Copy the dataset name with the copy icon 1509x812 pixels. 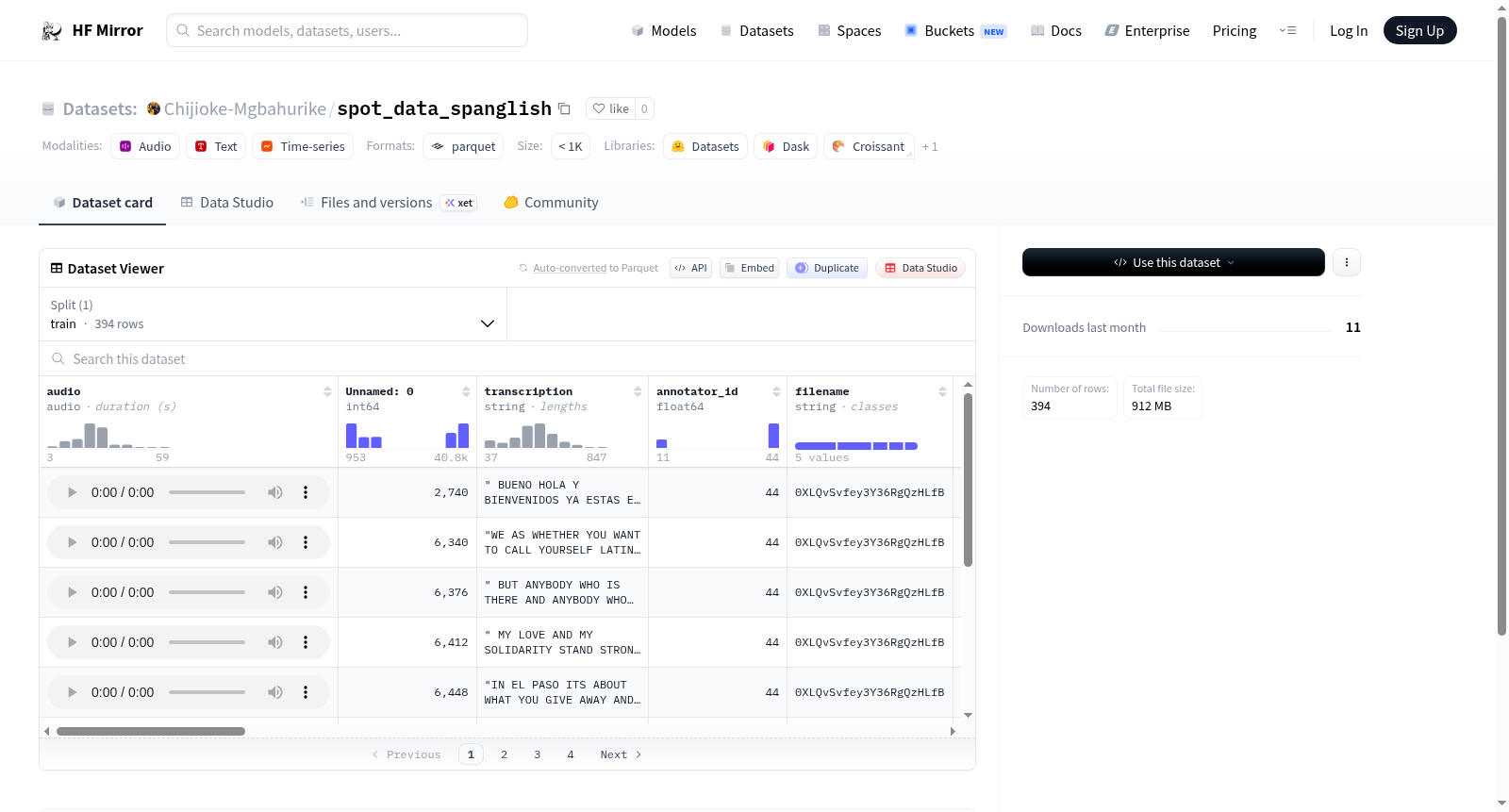pos(564,108)
